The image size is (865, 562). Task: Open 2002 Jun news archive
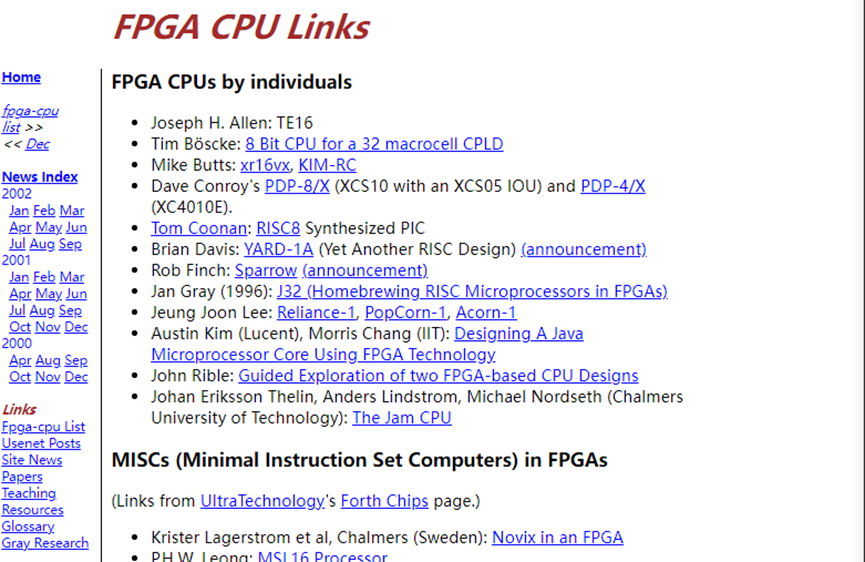tap(76, 227)
